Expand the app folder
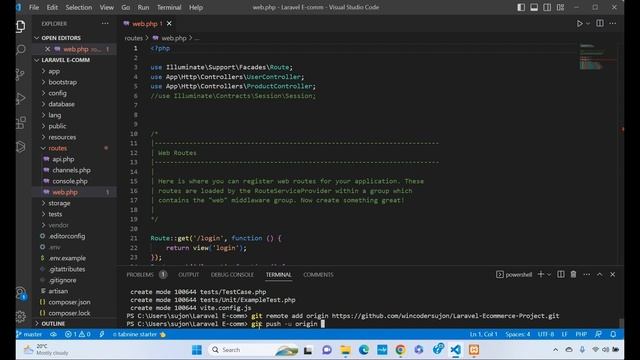 tap(54, 71)
